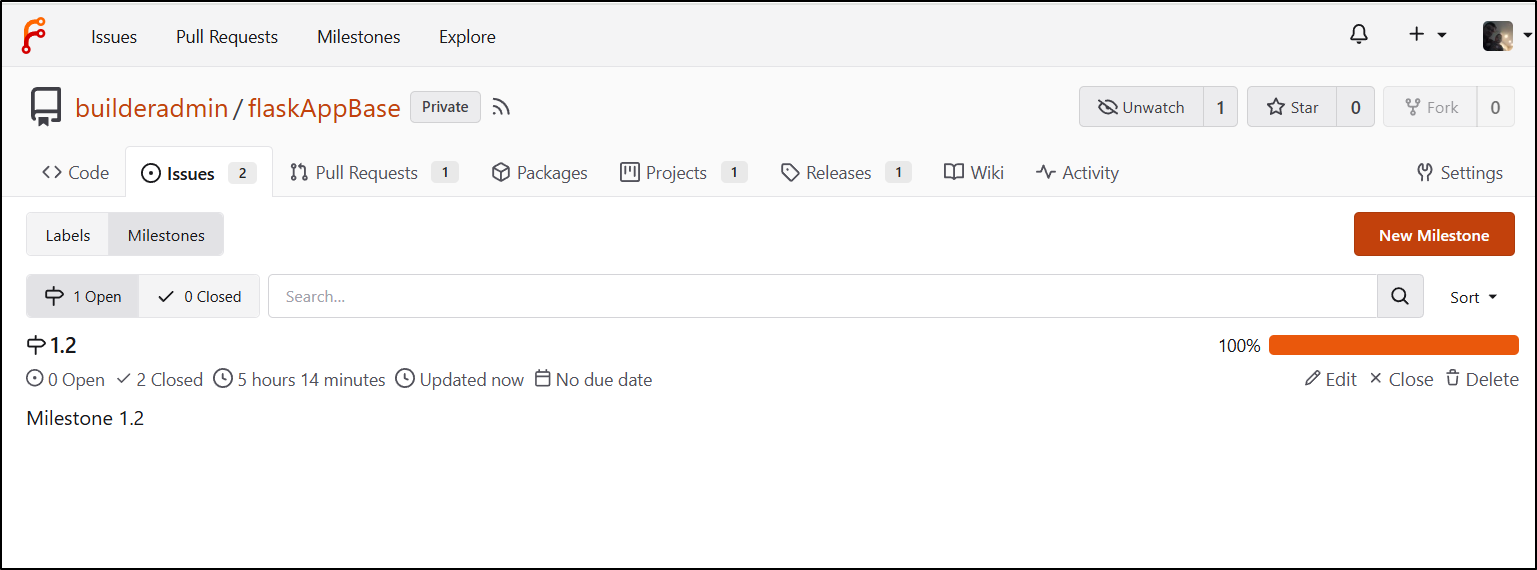The width and height of the screenshot is (1537, 570).
Task: Star the flaskAppBase repository
Action: (x=1292, y=107)
